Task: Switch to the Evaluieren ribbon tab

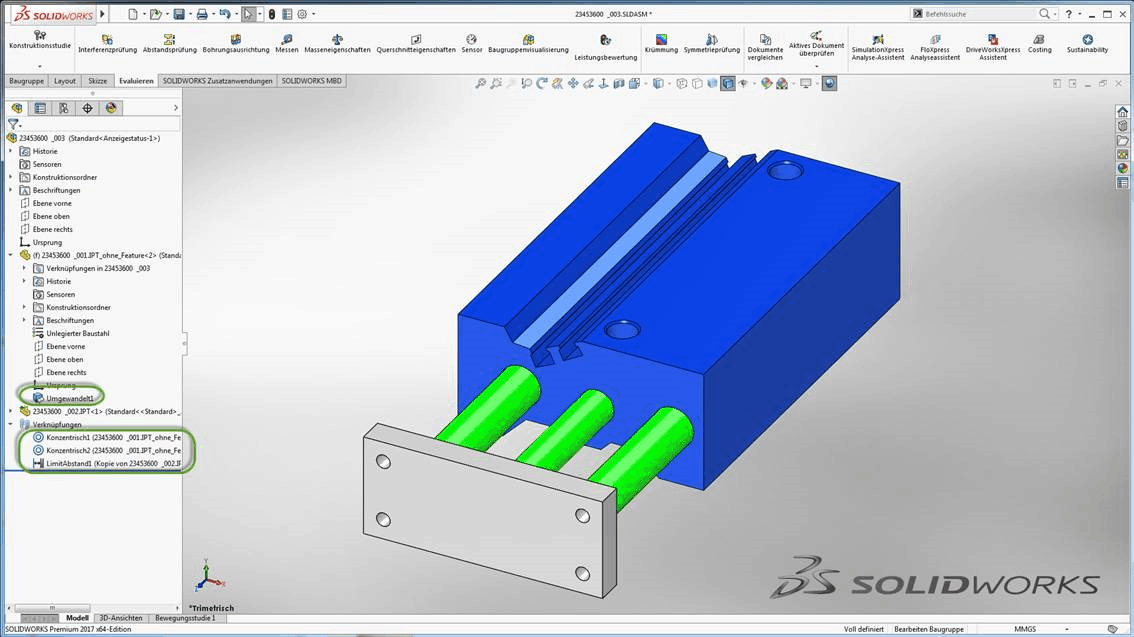Action: [136, 80]
